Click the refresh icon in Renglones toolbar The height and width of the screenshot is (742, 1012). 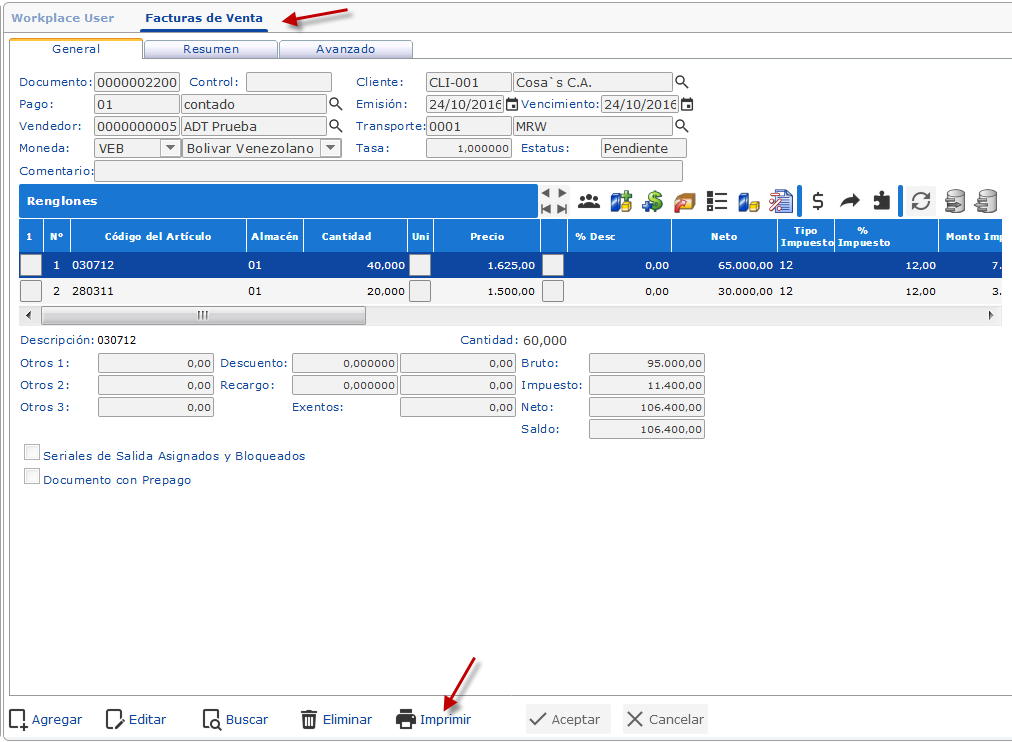coord(921,201)
